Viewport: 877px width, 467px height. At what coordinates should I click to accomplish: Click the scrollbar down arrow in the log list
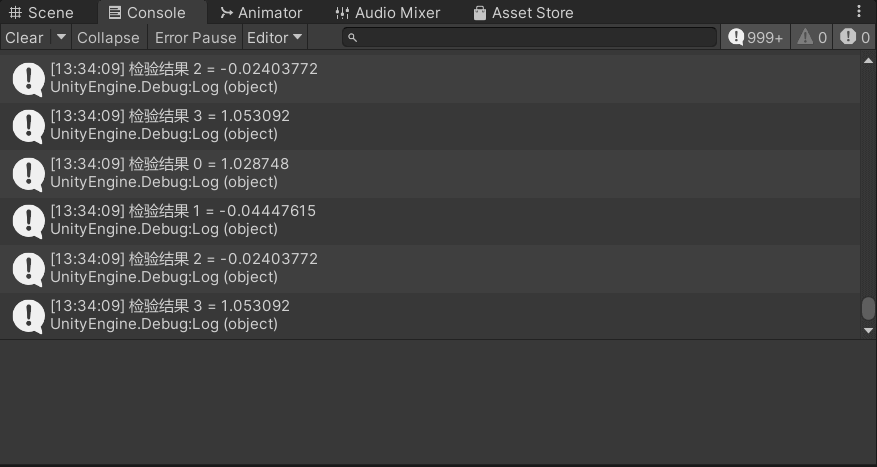click(x=868, y=330)
